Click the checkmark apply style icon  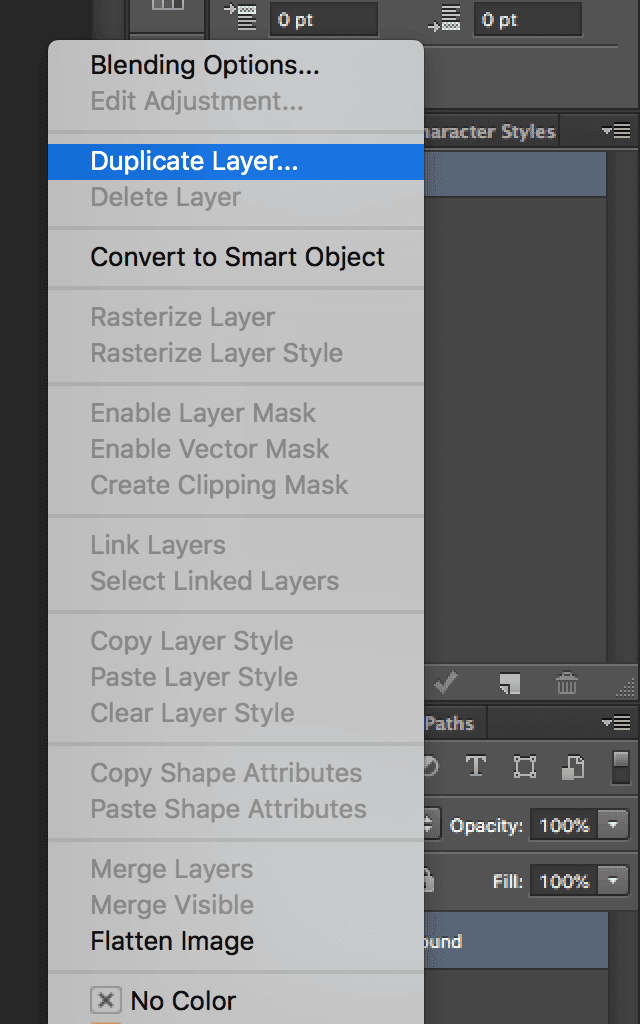446,683
